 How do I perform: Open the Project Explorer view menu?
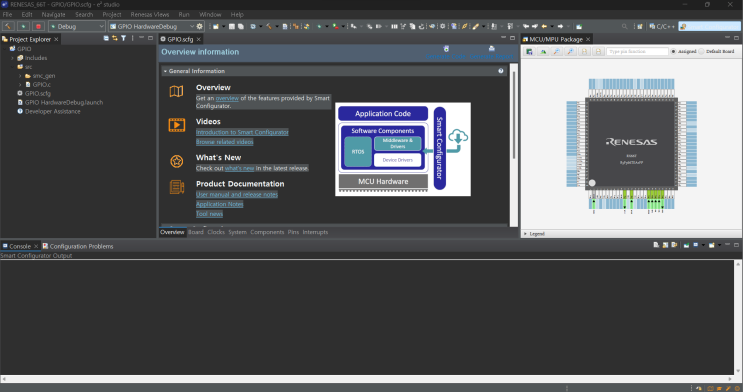coord(132,38)
